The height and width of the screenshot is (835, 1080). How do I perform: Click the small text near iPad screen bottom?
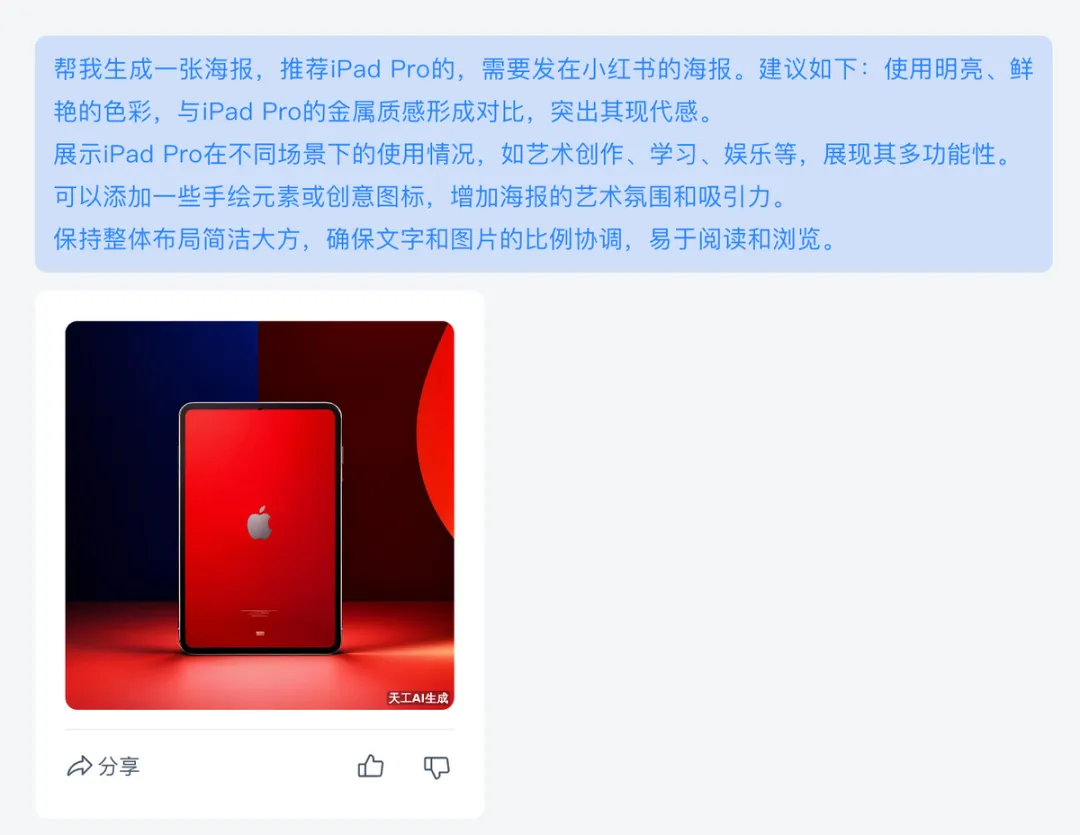click(259, 612)
